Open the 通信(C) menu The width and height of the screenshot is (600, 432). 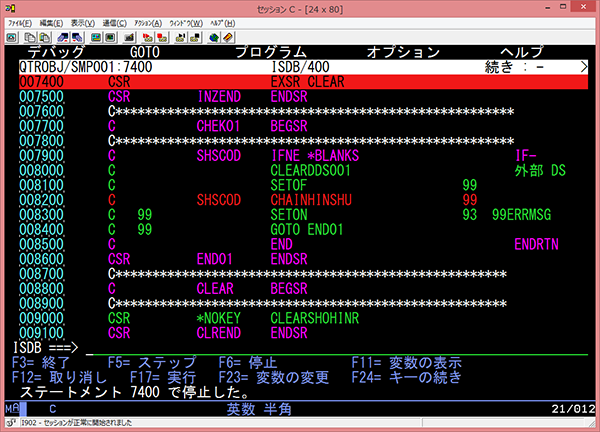click(115, 21)
